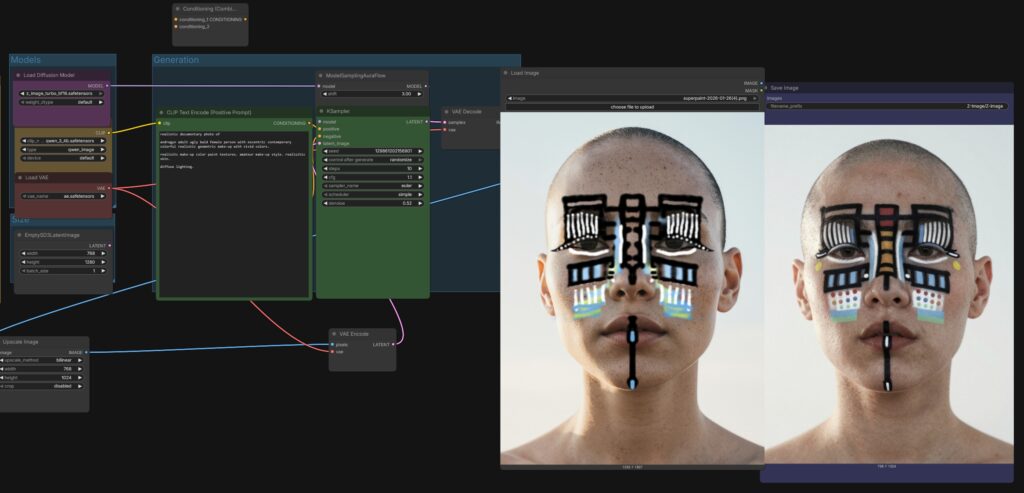Click the Load Diffusion Model collapse dot
This screenshot has width=1024, height=493.
(x=18, y=74)
